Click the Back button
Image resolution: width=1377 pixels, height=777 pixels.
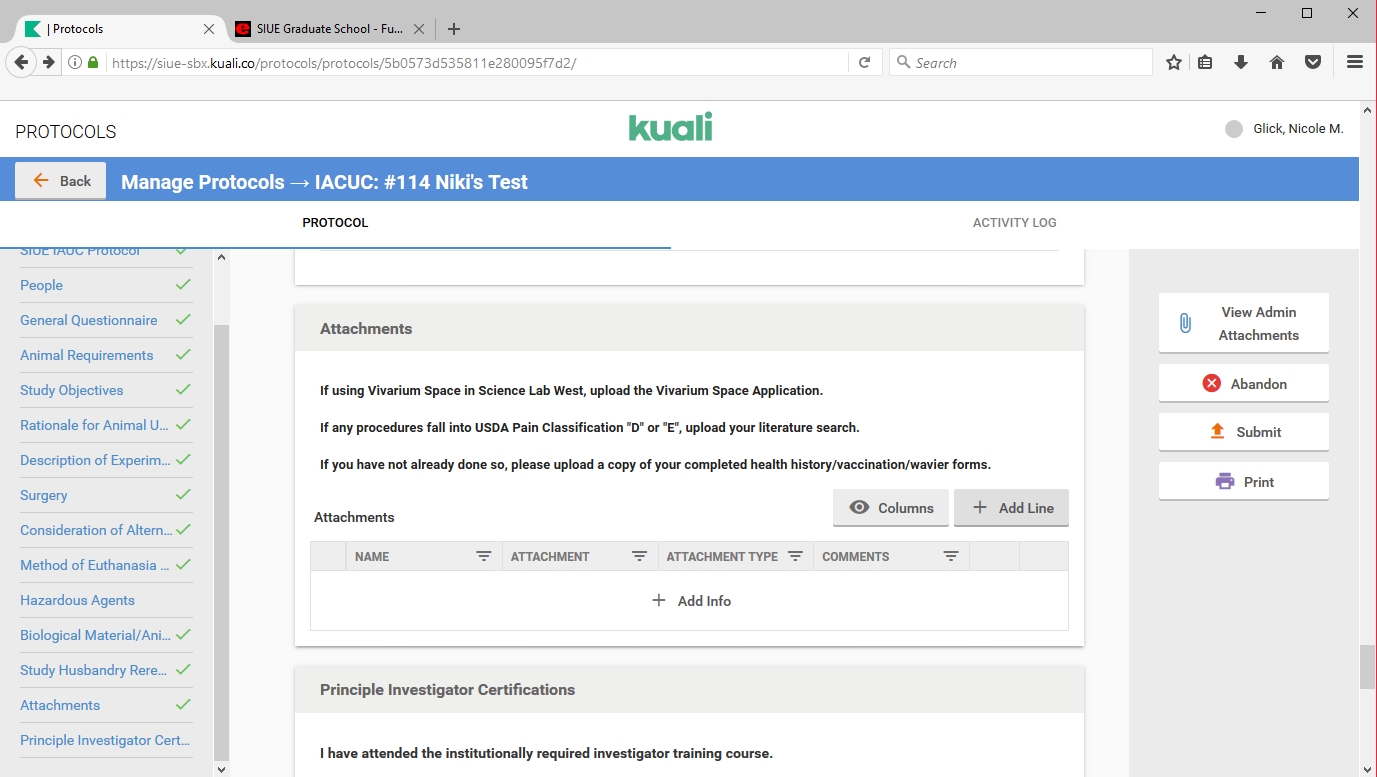coord(61,181)
